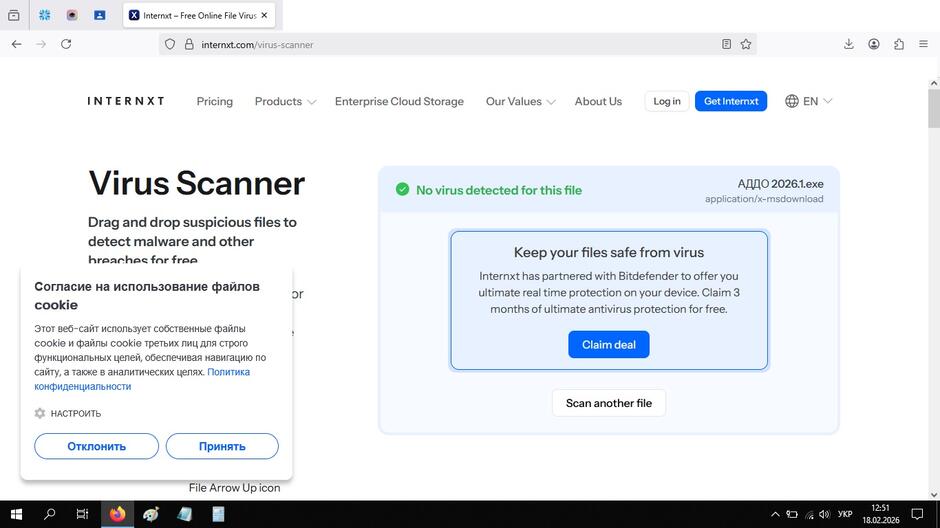Click the cookie settings gear icon
The height and width of the screenshot is (528, 940).
coord(40,414)
